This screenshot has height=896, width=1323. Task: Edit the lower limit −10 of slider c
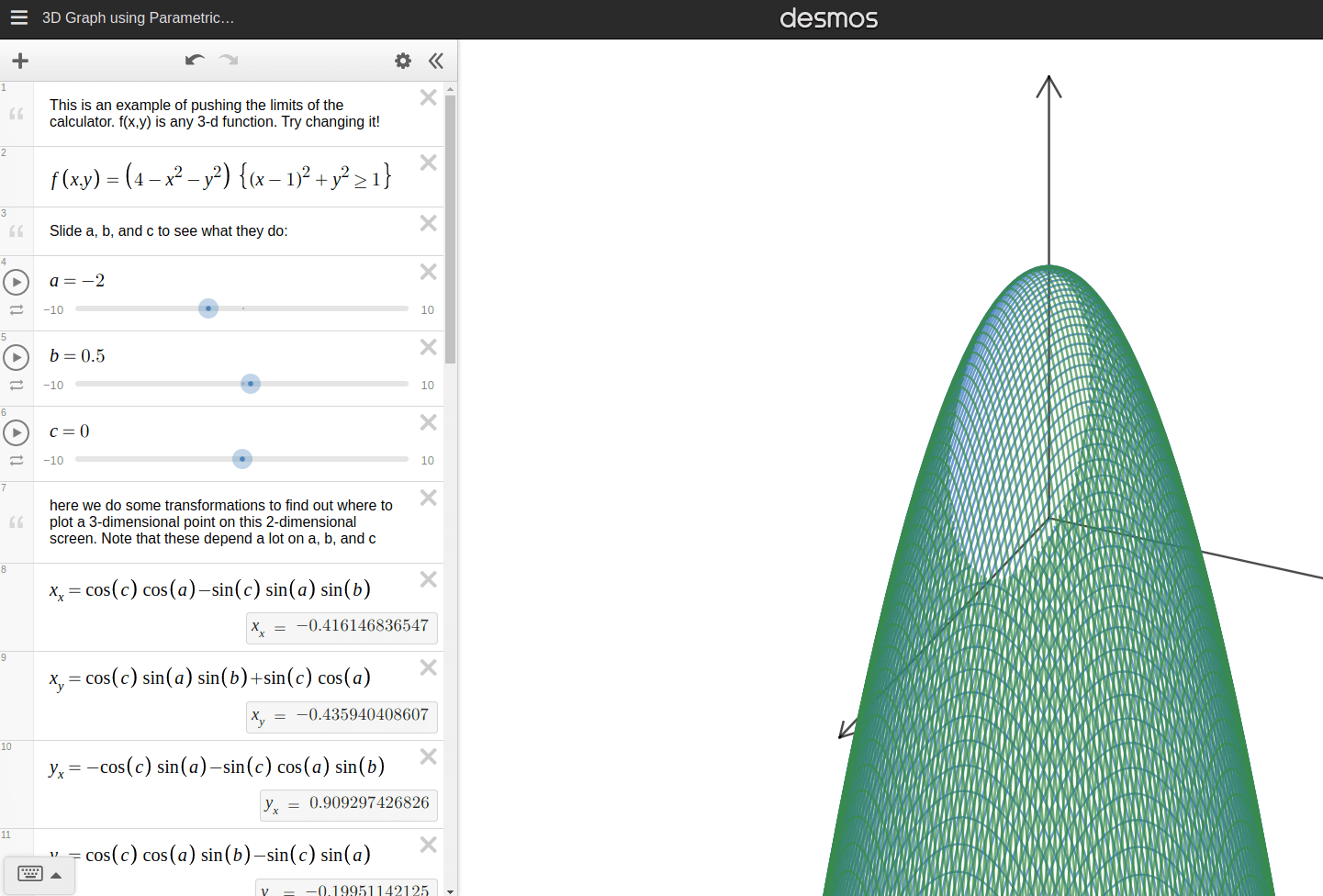tap(53, 461)
